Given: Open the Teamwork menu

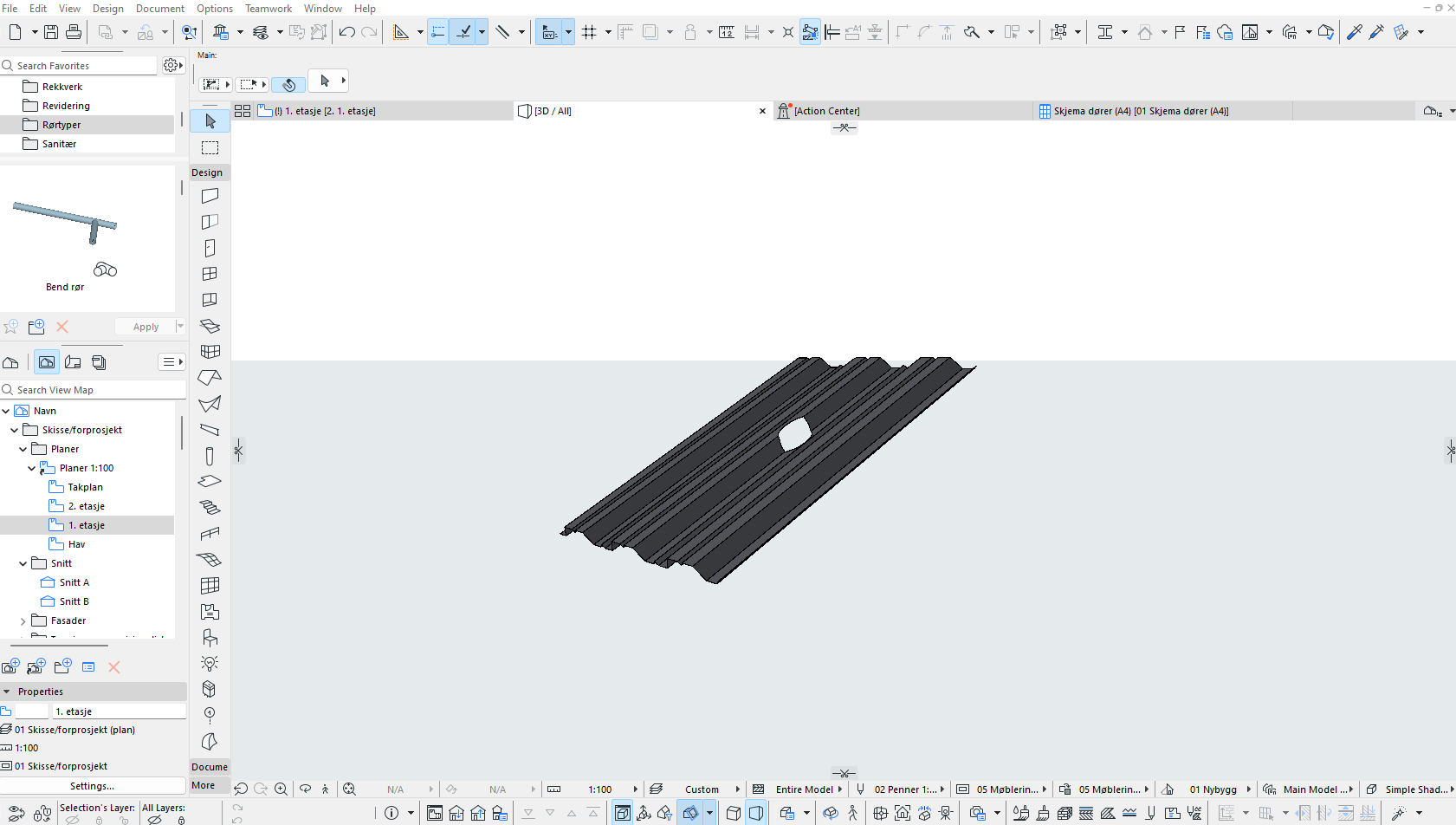Looking at the screenshot, I should click(268, 9).
